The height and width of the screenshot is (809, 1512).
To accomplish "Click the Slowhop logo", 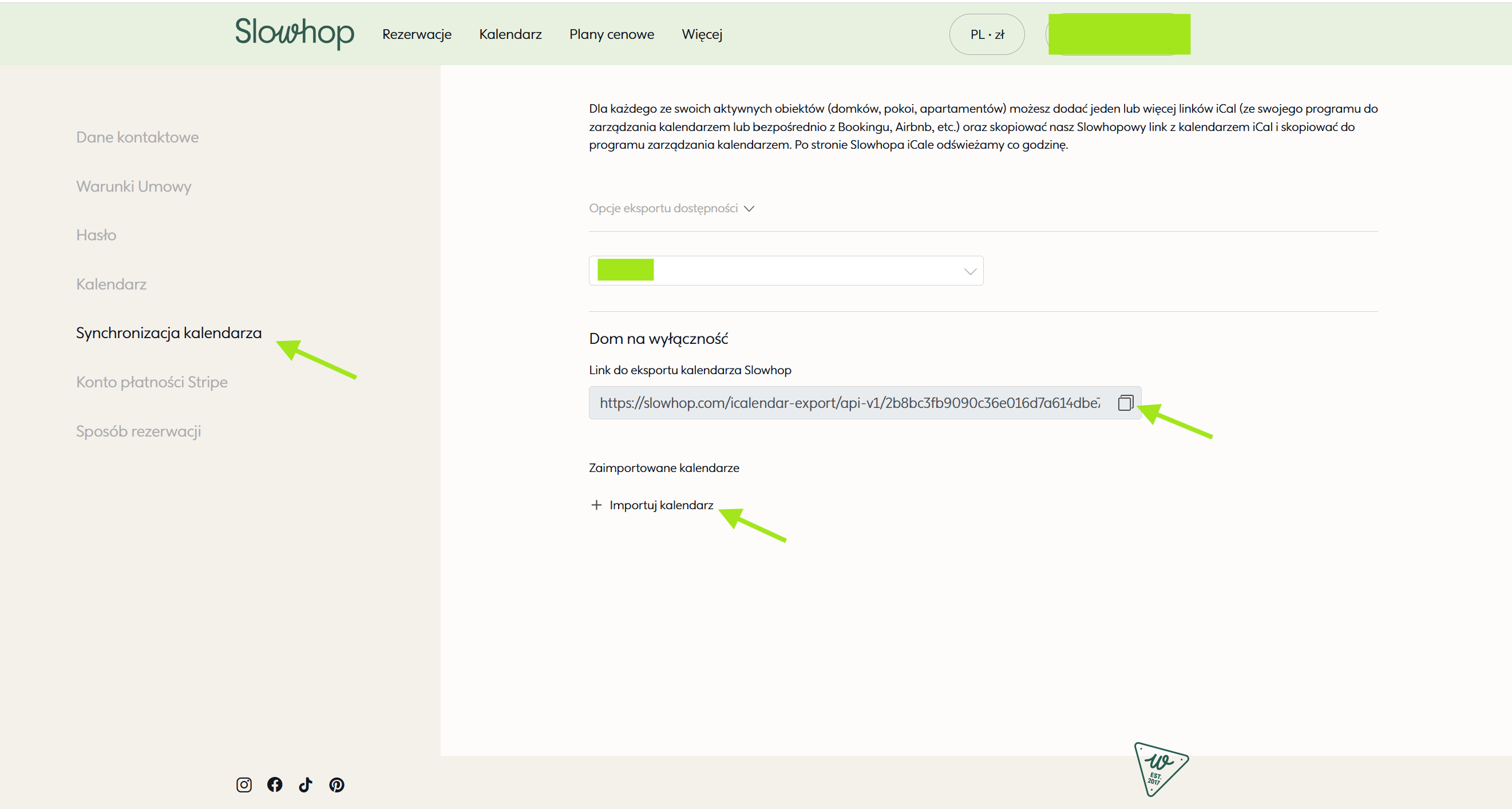I will point(294,33).
